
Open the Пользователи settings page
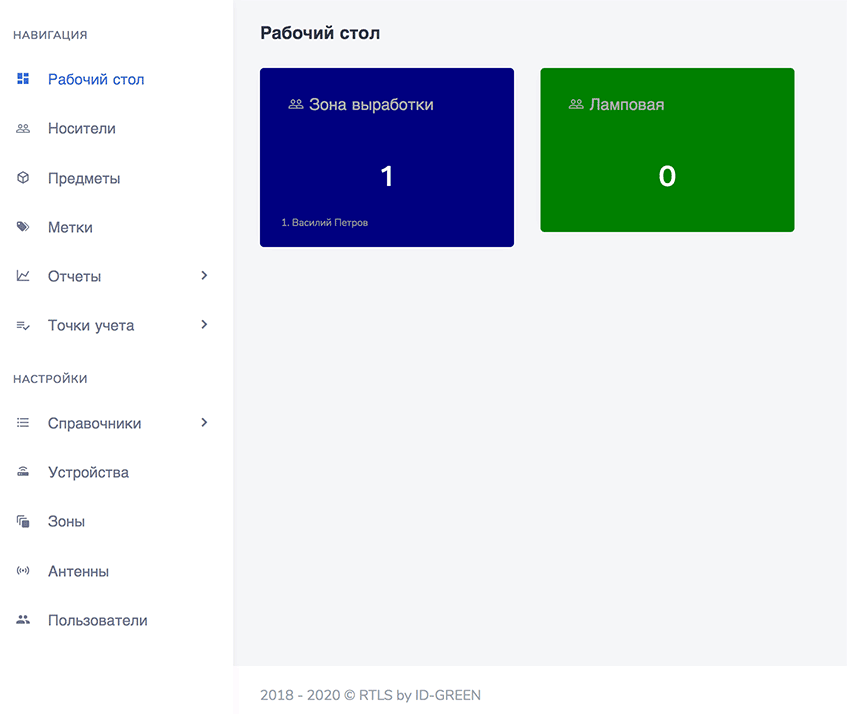click(97, 620)
